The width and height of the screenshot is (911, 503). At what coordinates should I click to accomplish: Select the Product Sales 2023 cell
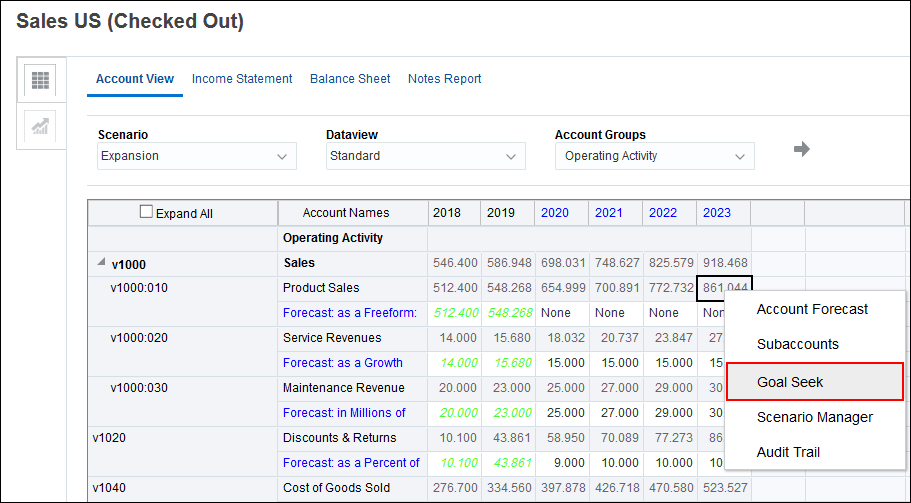724,288
